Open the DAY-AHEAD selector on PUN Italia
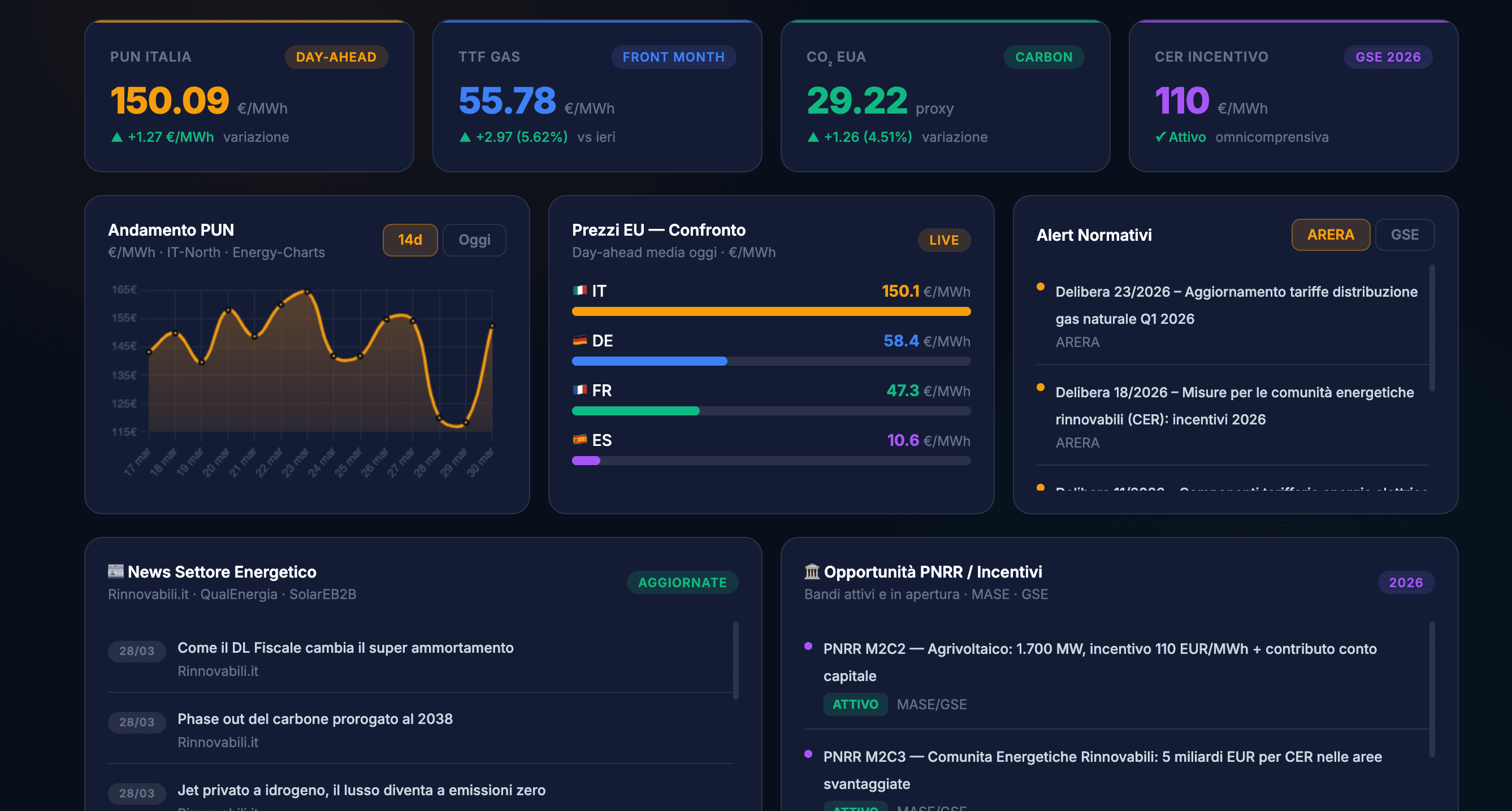 [335, 57]
